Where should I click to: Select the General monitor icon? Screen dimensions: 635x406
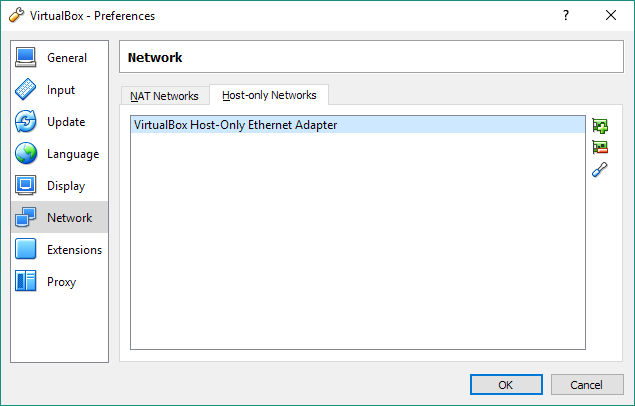click(x=26, y=57)
